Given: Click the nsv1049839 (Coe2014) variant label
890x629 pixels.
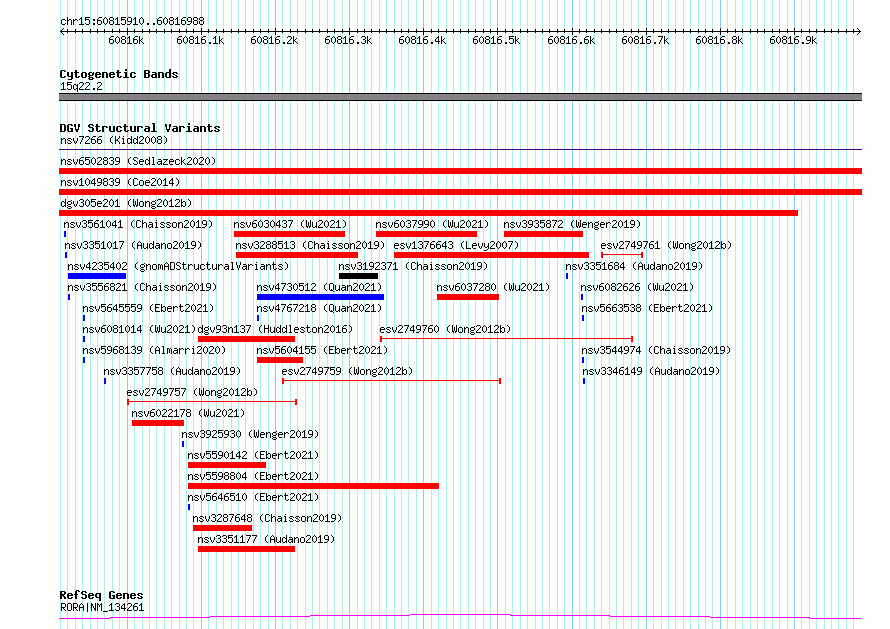Looking at the screenshot, I should point(120,182).
